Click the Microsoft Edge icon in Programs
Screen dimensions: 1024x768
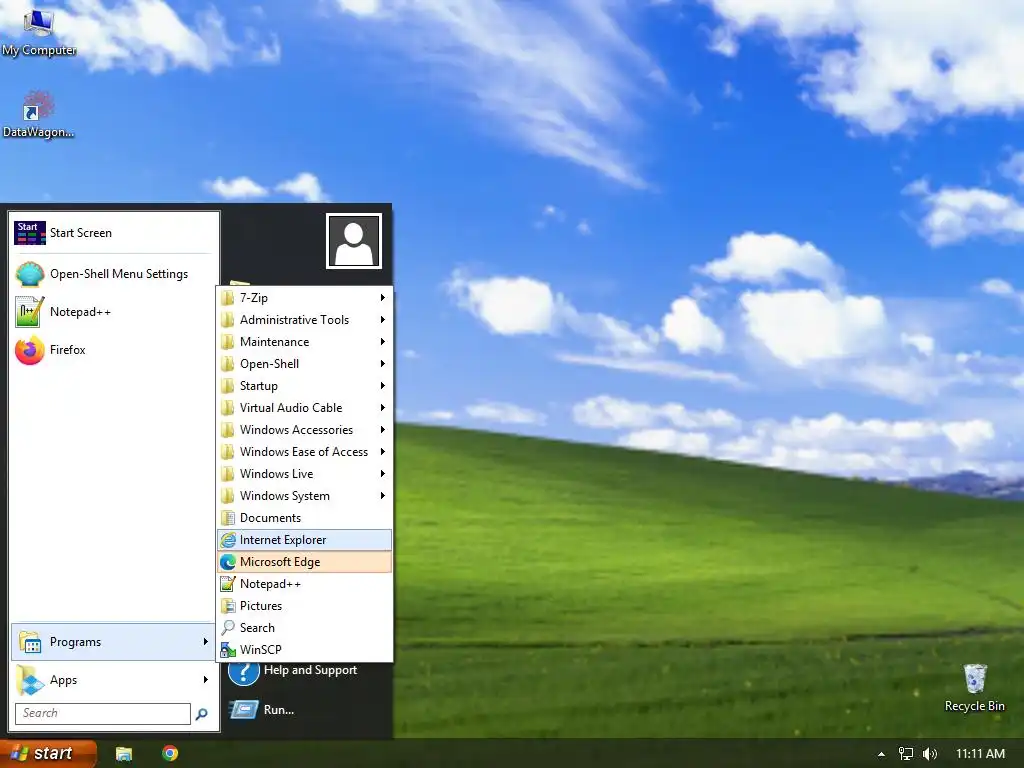pos(228,562)
